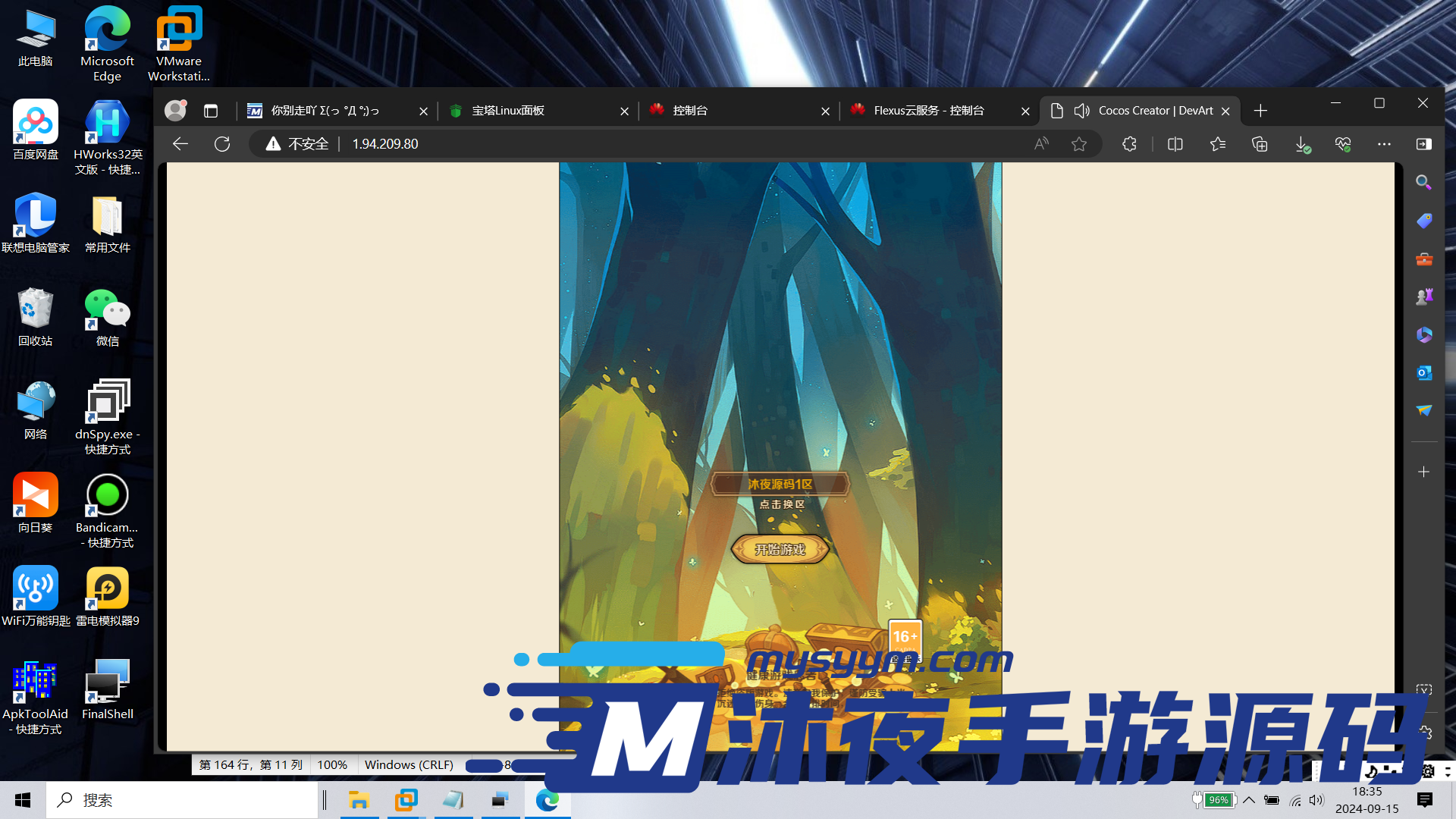Toggle the Edge sidebar panel button
Screen dimensions: 1456x819
pos(1423,144)
